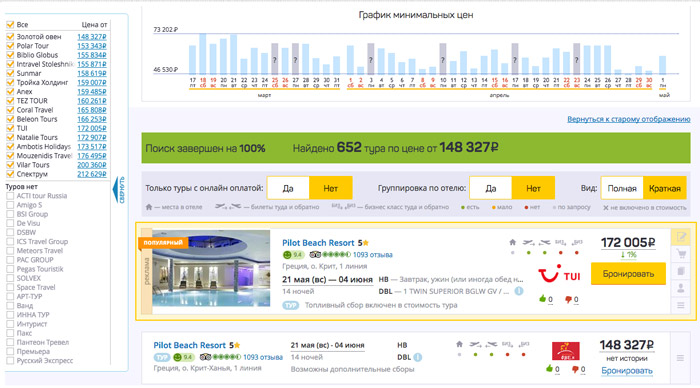Screen dimensions: 700x388
Task: Click 'Вернуться к старому отображению' link
Action: [x=629, y=119]
